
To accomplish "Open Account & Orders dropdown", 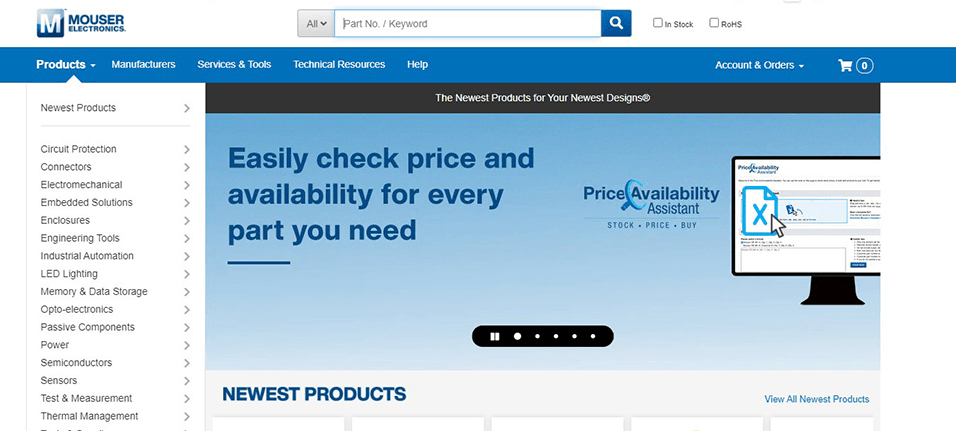I will pos(759,65).
